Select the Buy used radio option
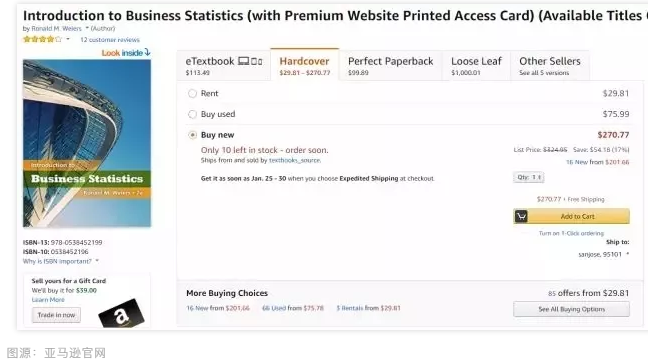648x363 pixels. point(192,114)
